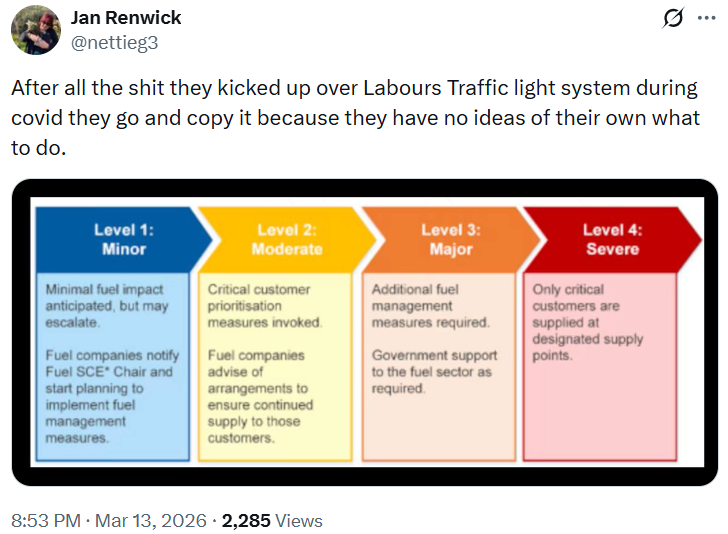Screen dimensions: 728x534
Task: Visit the @nettieg3 handle link
Action: tap(115, 42)
